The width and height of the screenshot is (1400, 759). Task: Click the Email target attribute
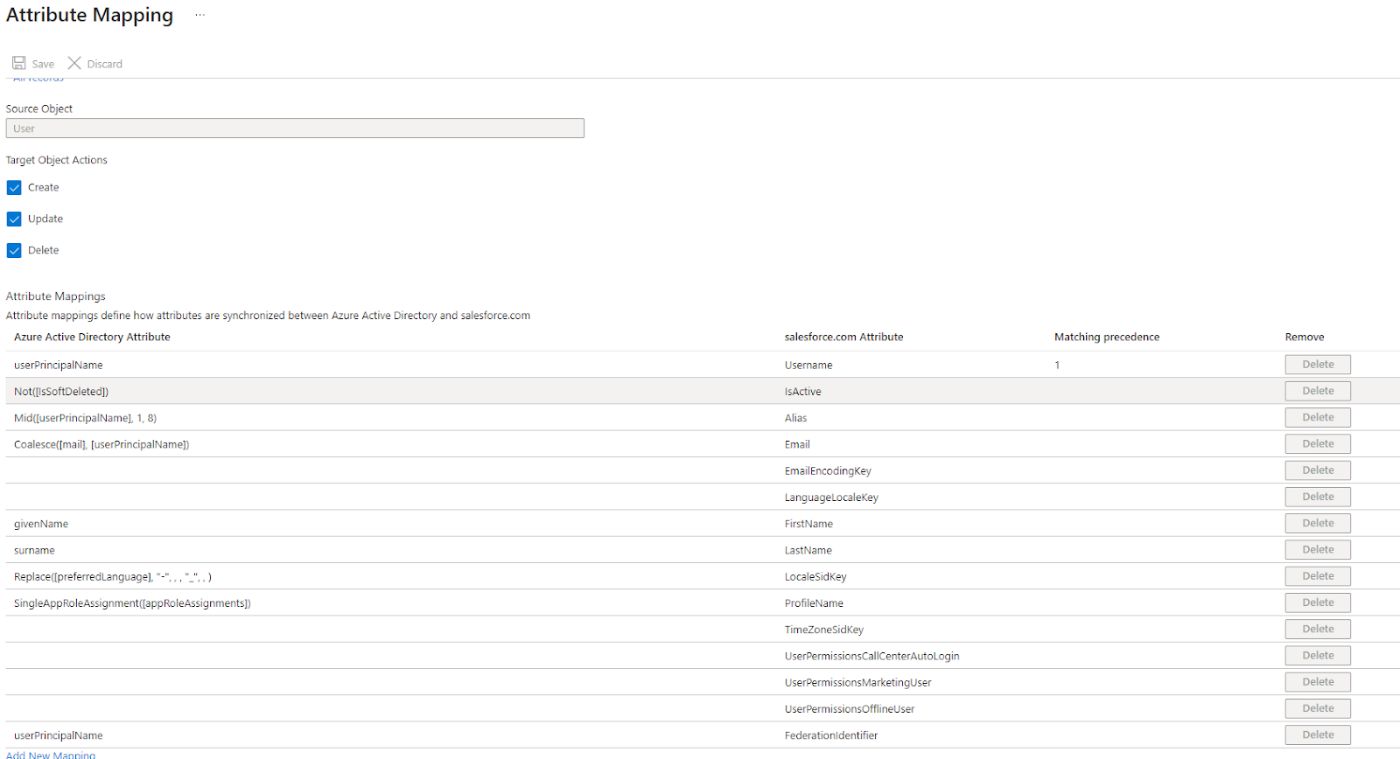tap(797, 444)
